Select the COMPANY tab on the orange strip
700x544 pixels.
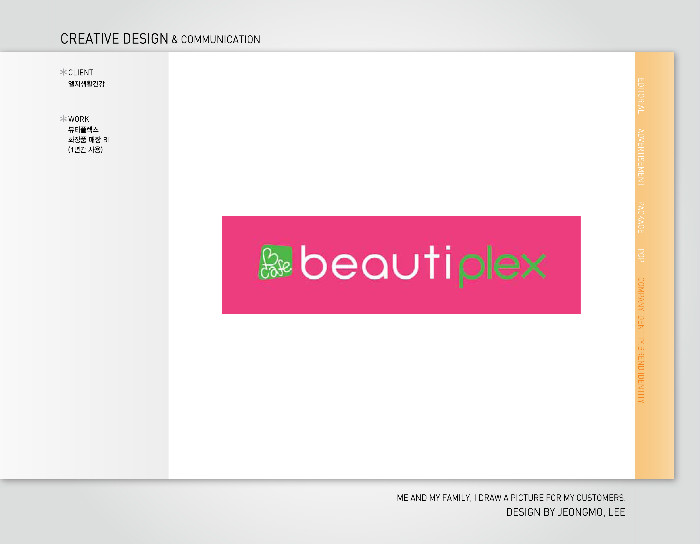click(x=641, y=303)
